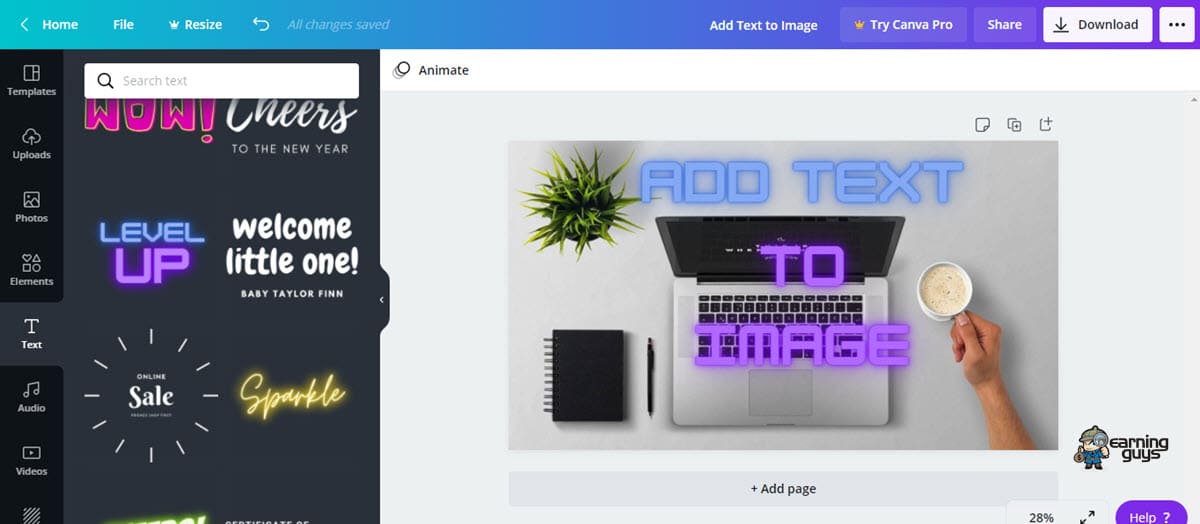Duplicate the current page
The image size is (1200, 524).
1014,125
